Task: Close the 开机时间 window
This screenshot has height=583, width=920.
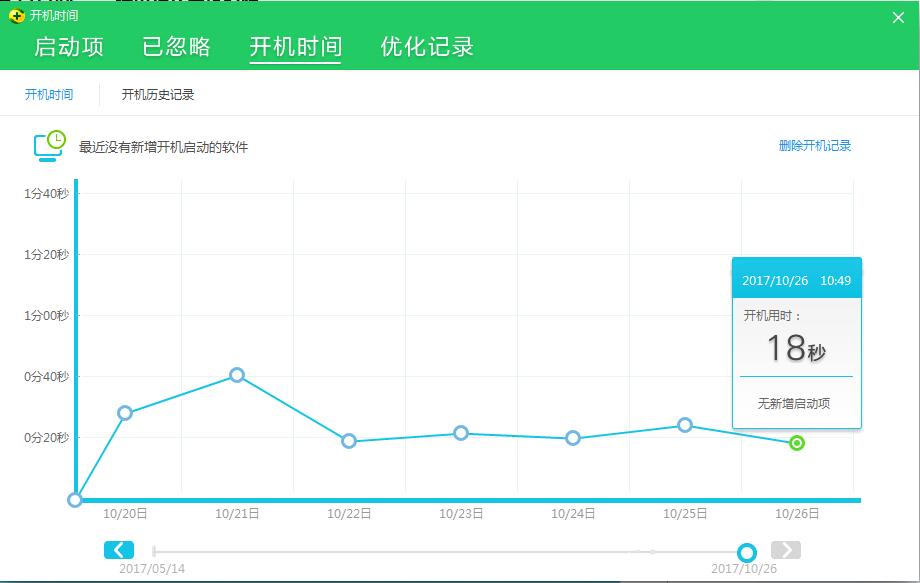Action: pos(898,18)
